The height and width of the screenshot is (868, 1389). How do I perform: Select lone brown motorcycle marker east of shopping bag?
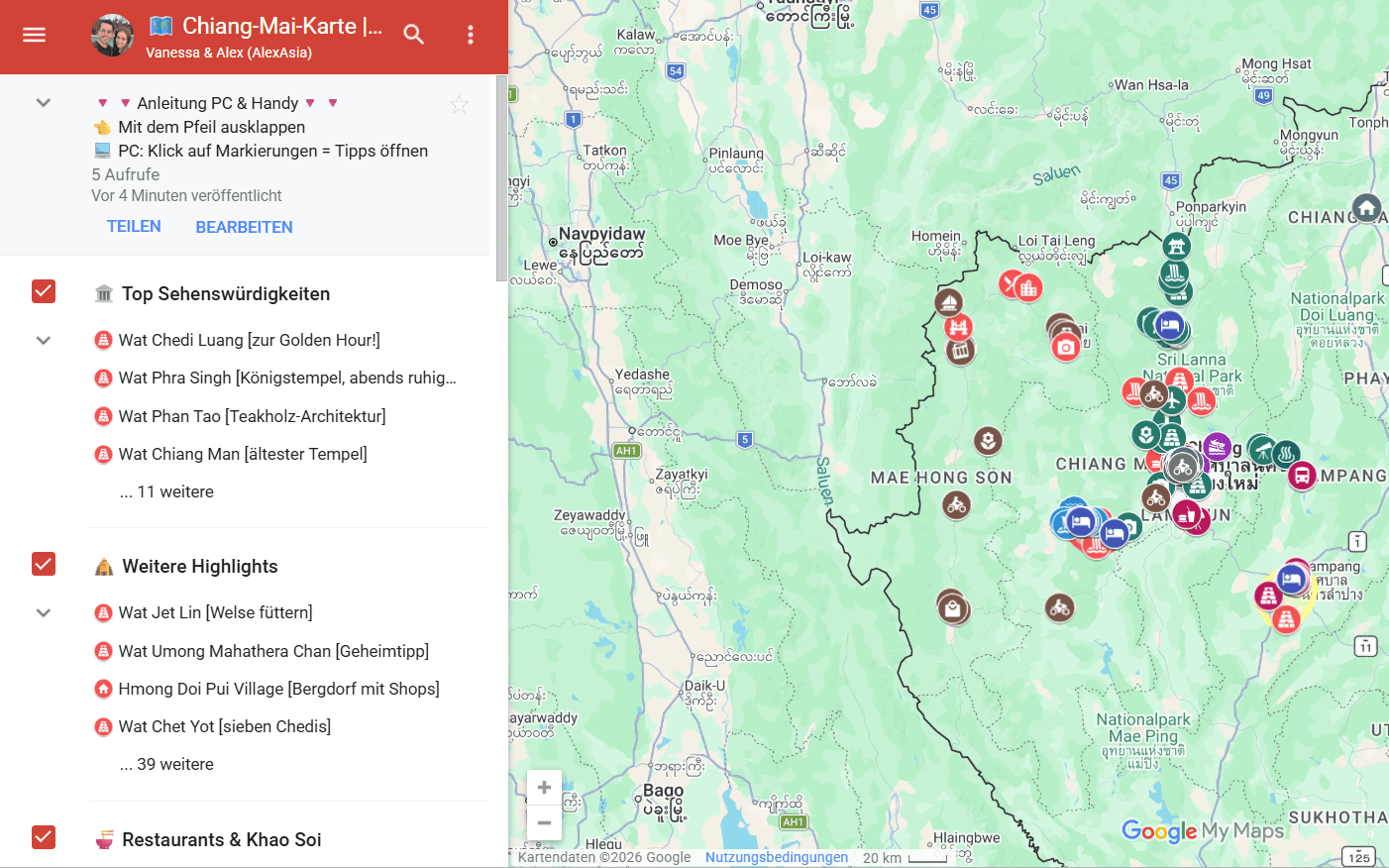(1060, 607)
